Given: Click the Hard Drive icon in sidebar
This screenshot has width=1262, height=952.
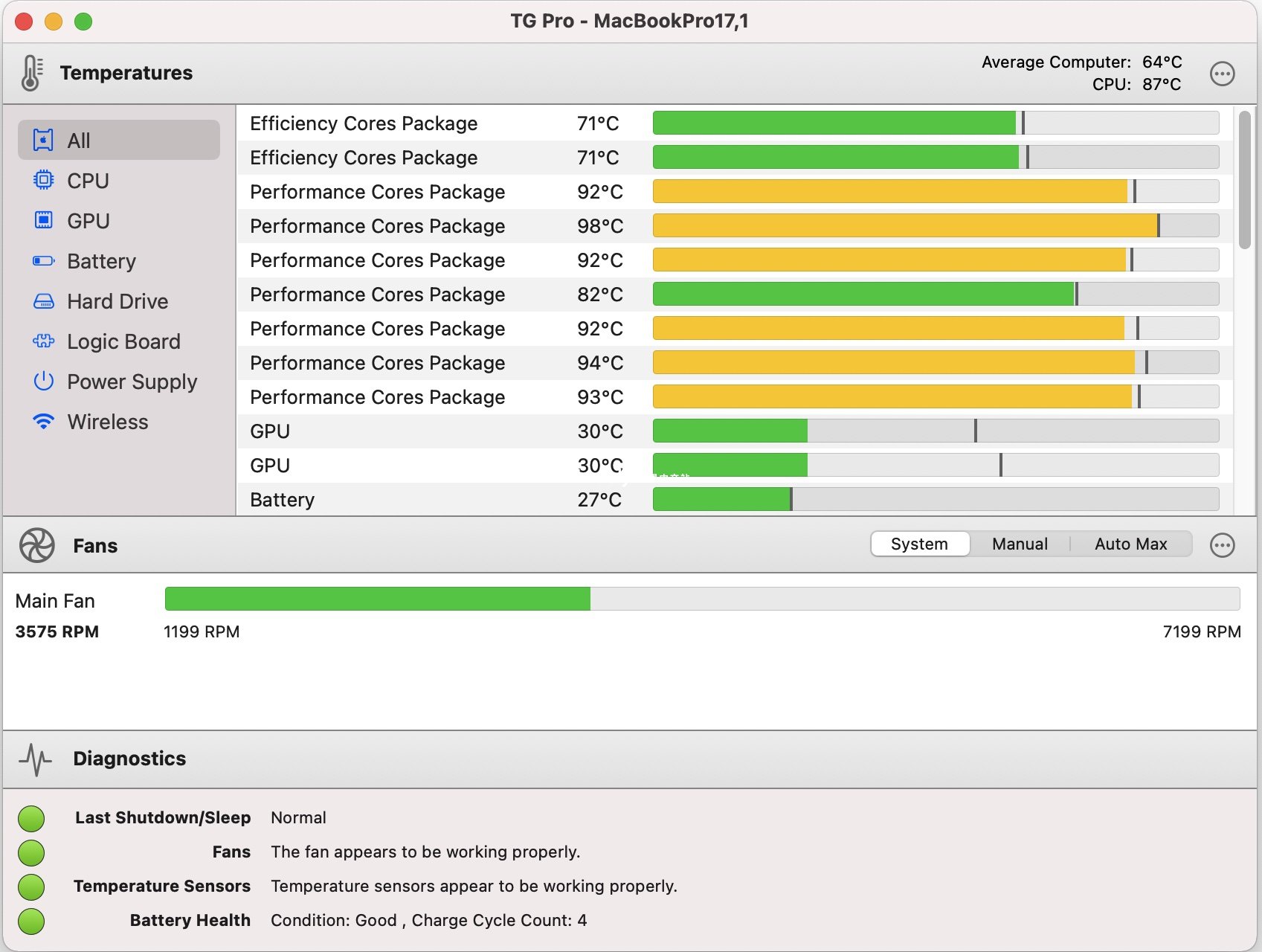Looking at the screenshot, I should (x=44, y=301).
